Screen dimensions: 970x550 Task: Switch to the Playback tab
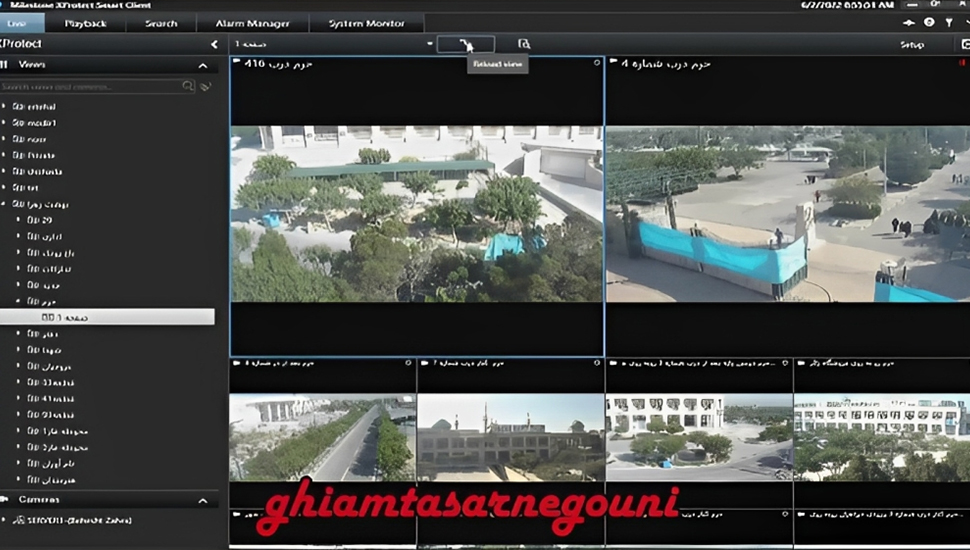point(91,22)
